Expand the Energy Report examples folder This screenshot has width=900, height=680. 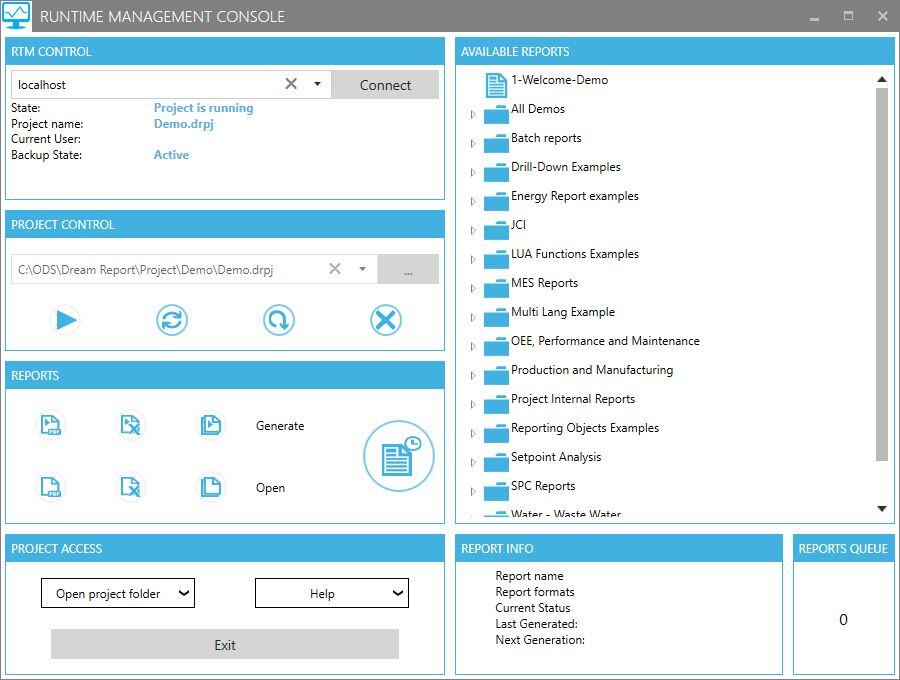point(473,202)
